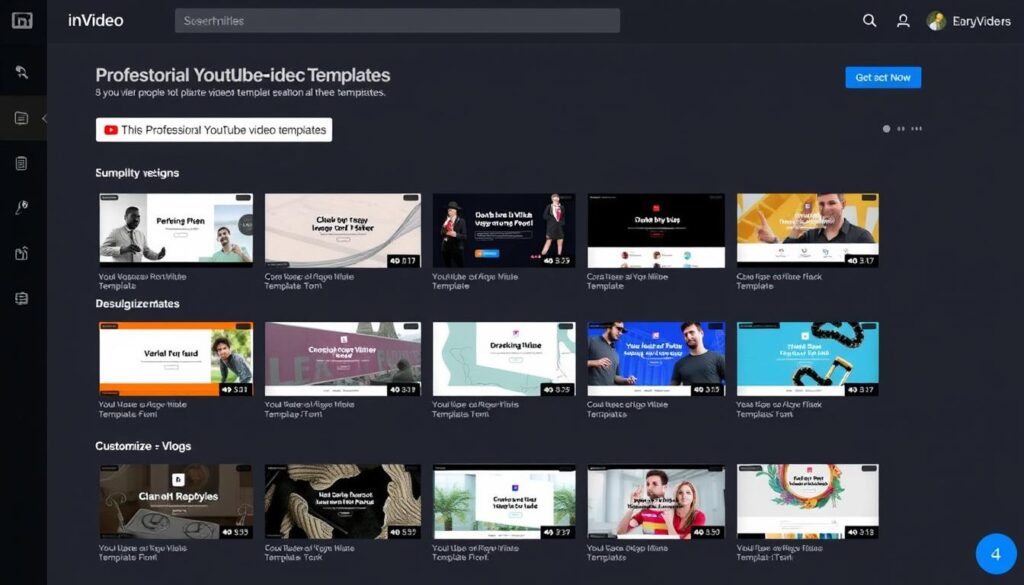Click the caption under the beige wavy template

[309, 281]
